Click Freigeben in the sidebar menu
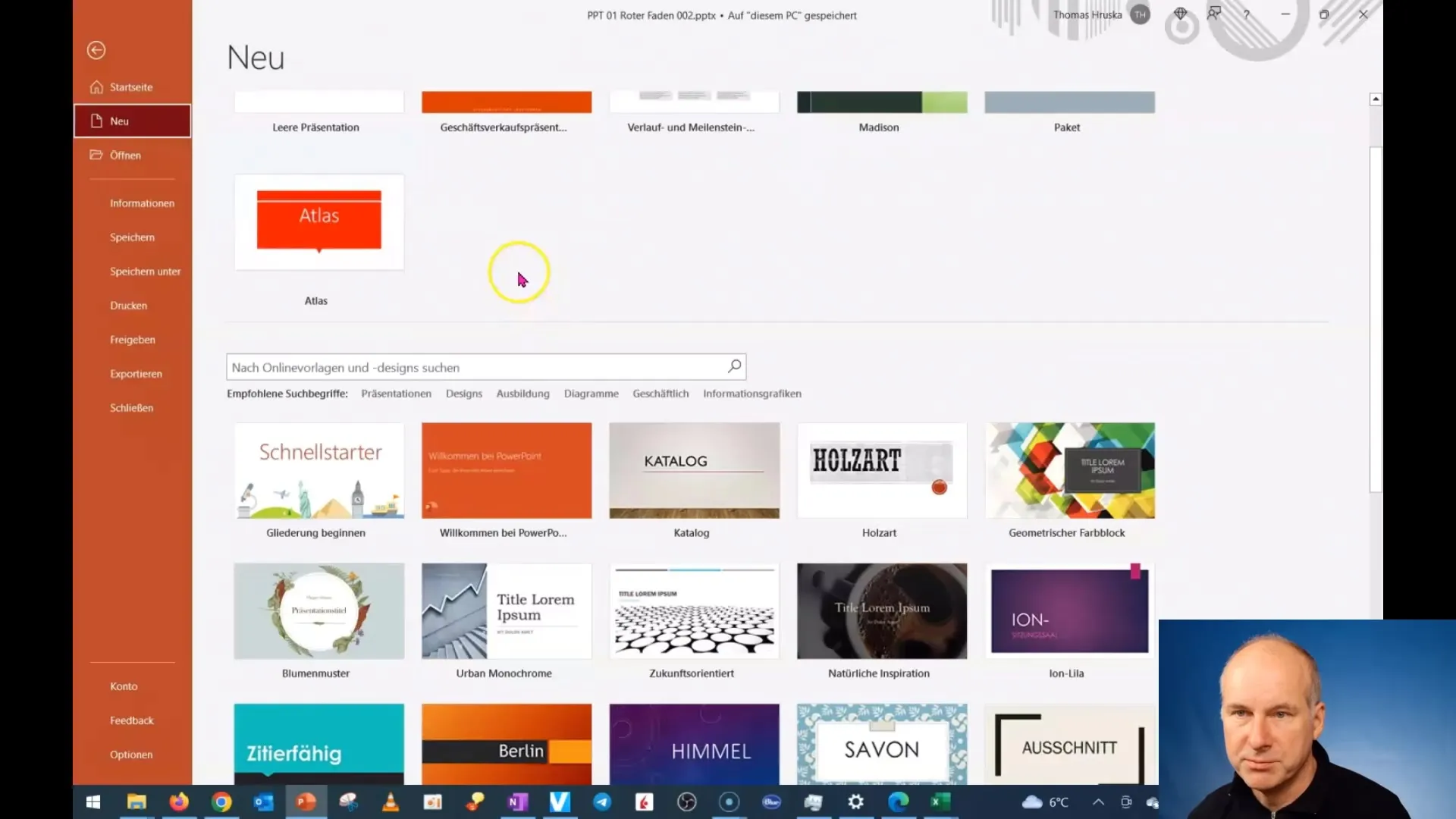 (131, 339)
